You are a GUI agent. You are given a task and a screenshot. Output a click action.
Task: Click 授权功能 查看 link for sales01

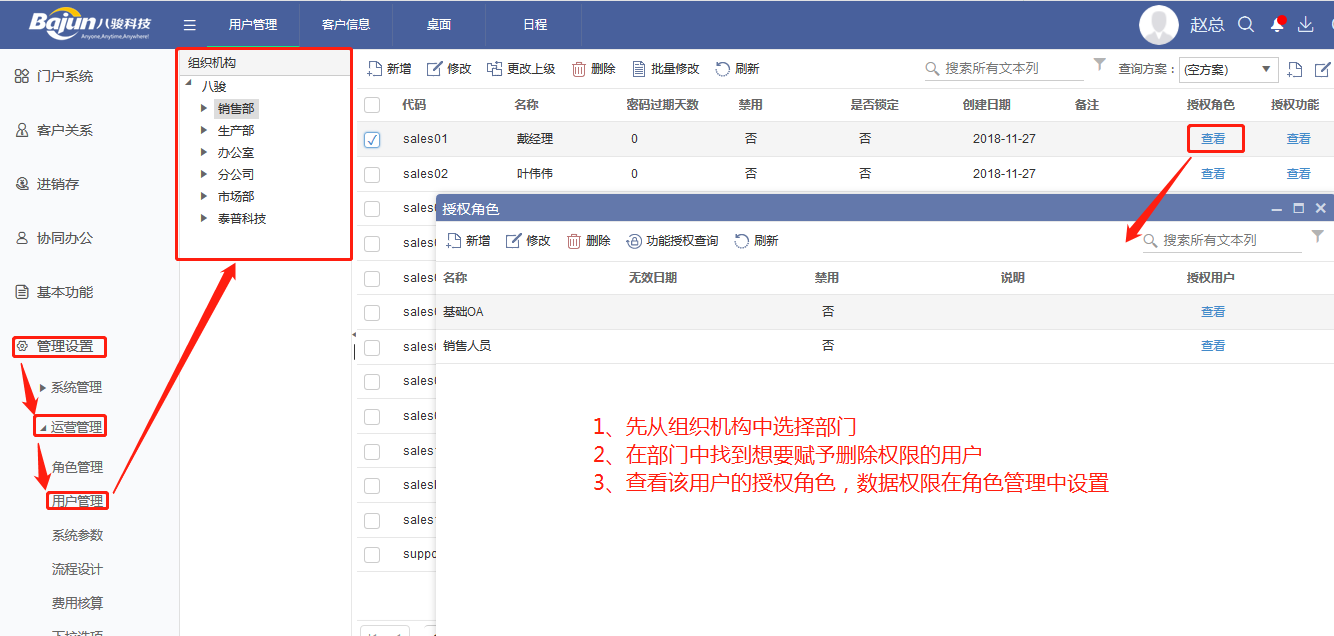(x=1298, y=139)
